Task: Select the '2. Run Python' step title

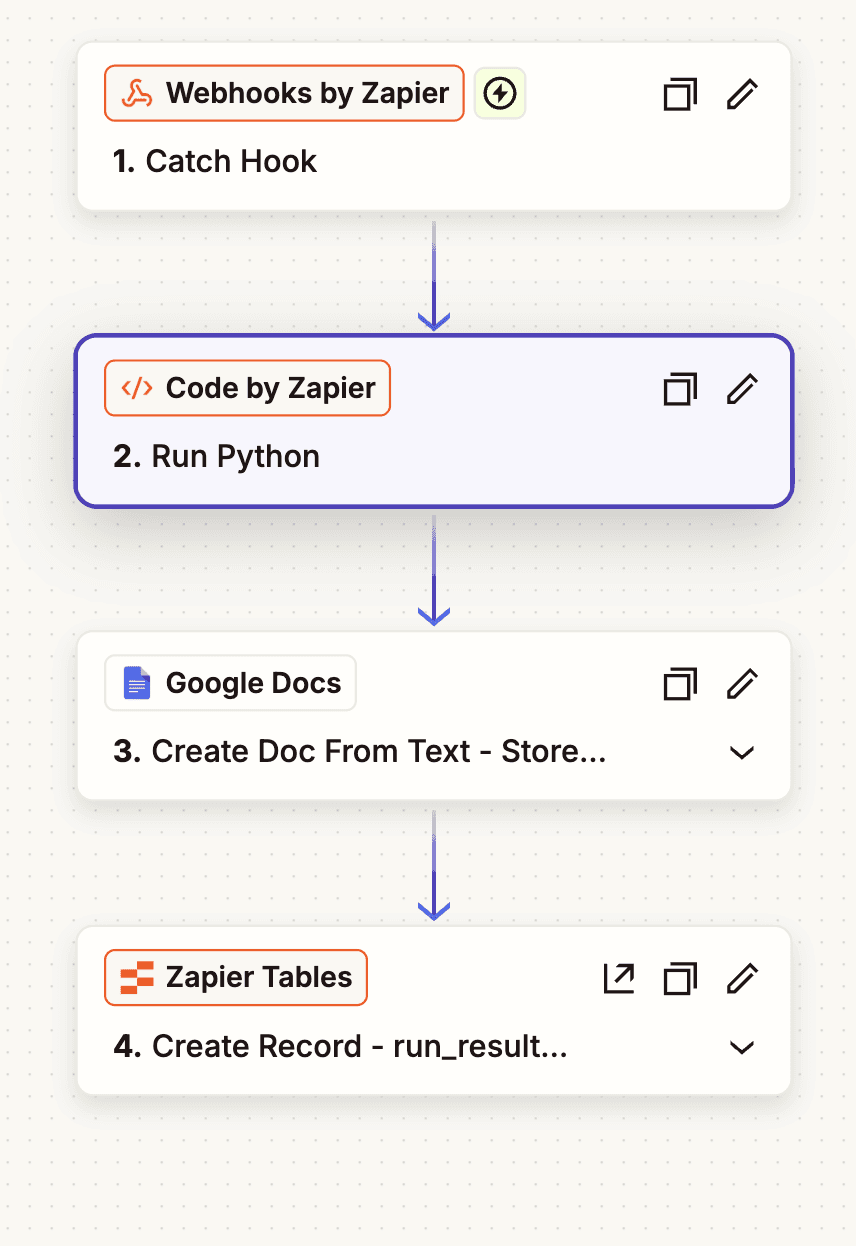Action: [217, 456]
